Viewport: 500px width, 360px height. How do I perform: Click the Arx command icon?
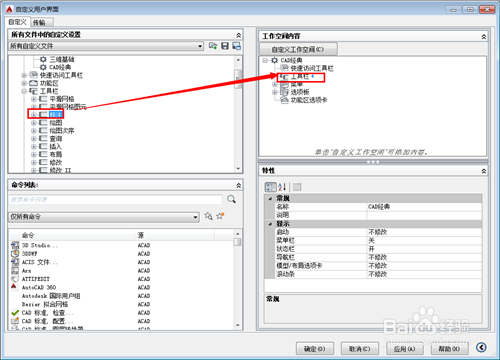(15, 270)
